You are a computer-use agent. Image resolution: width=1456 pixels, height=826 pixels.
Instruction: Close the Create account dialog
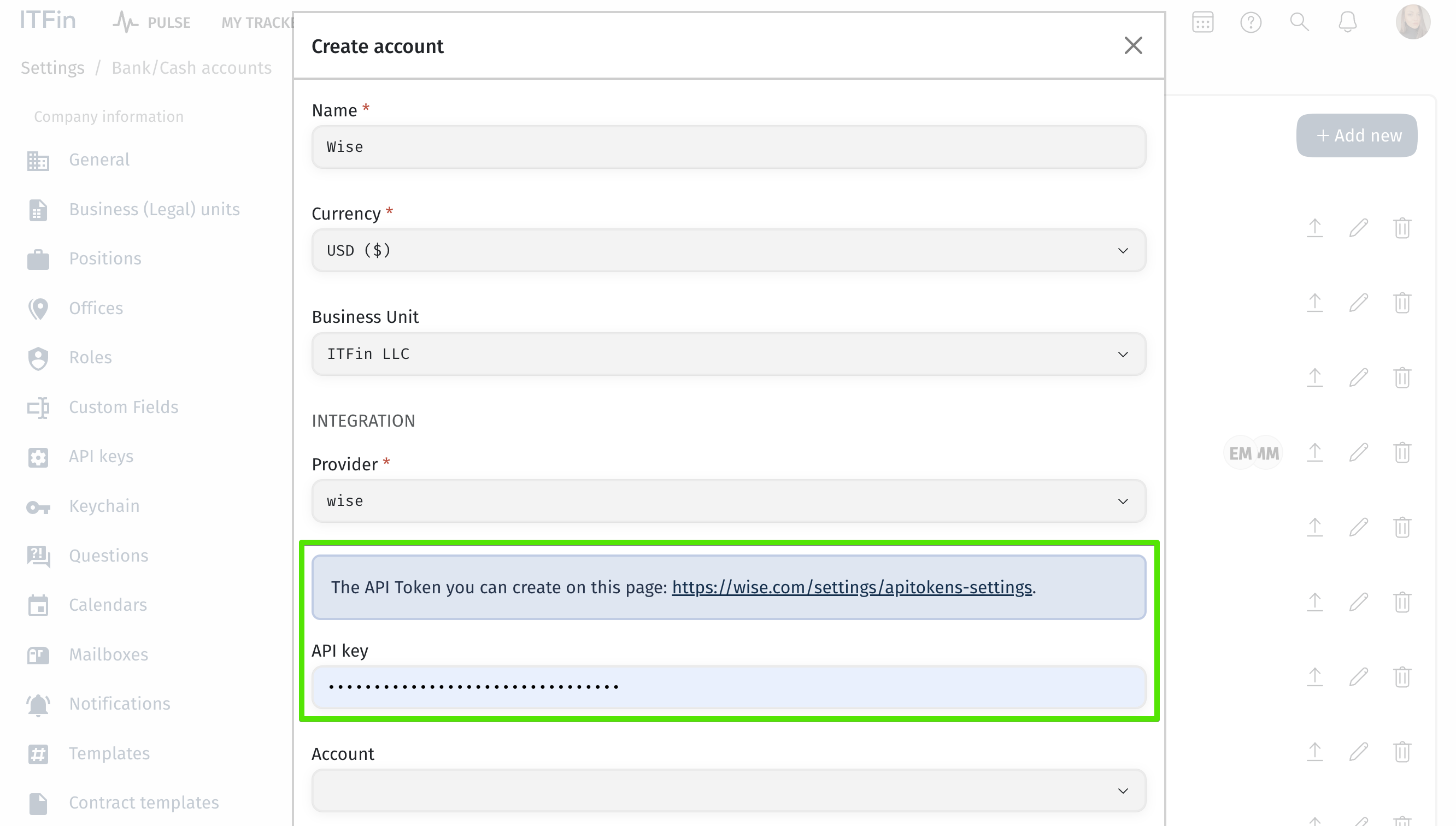[x=1132, y=45]
